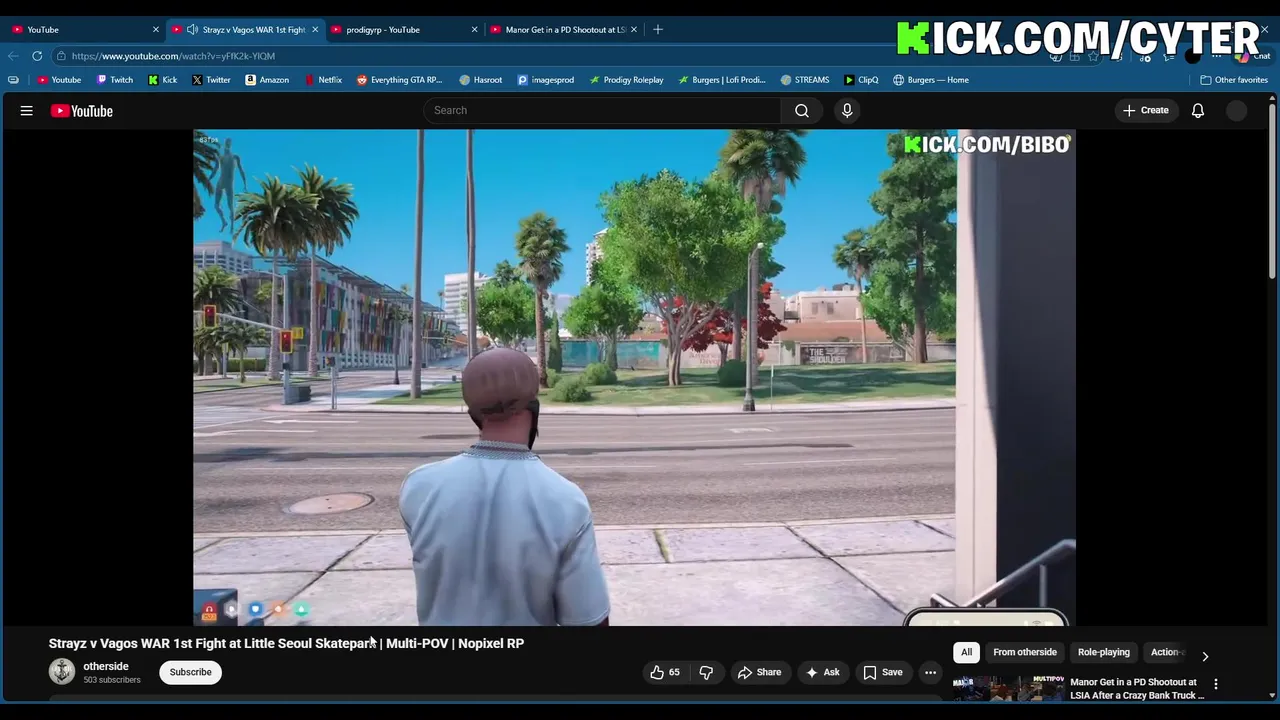Reload the page in browser
This screenshot has width=1280, height=720.
pos(37,56)
